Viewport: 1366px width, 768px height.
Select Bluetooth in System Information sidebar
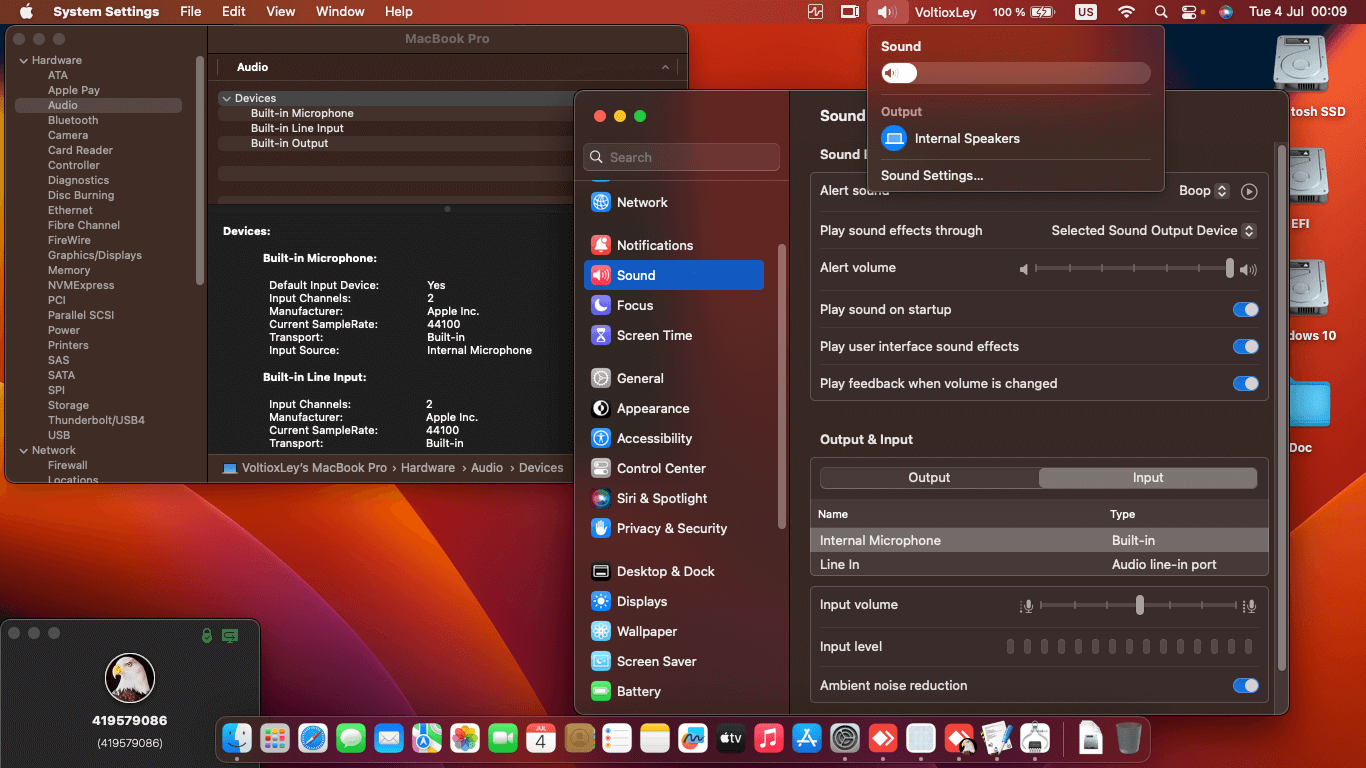73,120
